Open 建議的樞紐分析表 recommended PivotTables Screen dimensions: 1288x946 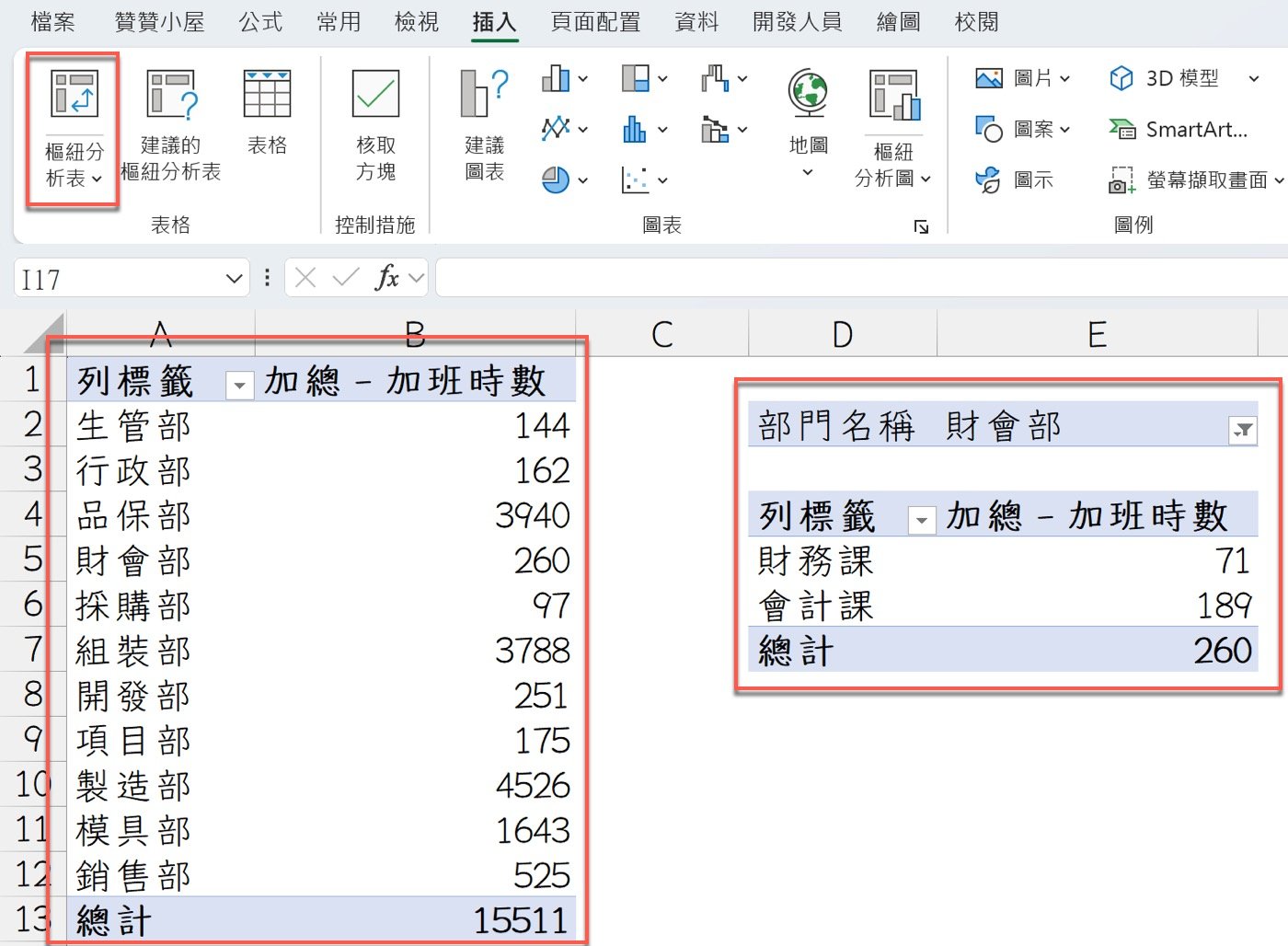(x=171, y=97)
